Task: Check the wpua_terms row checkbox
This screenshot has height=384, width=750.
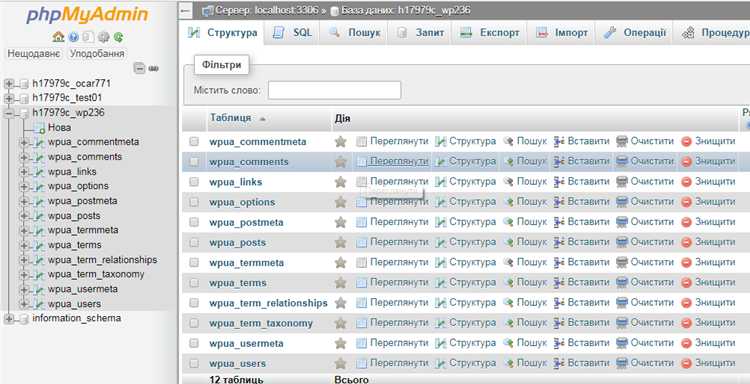Action: [x=194, y=283]
